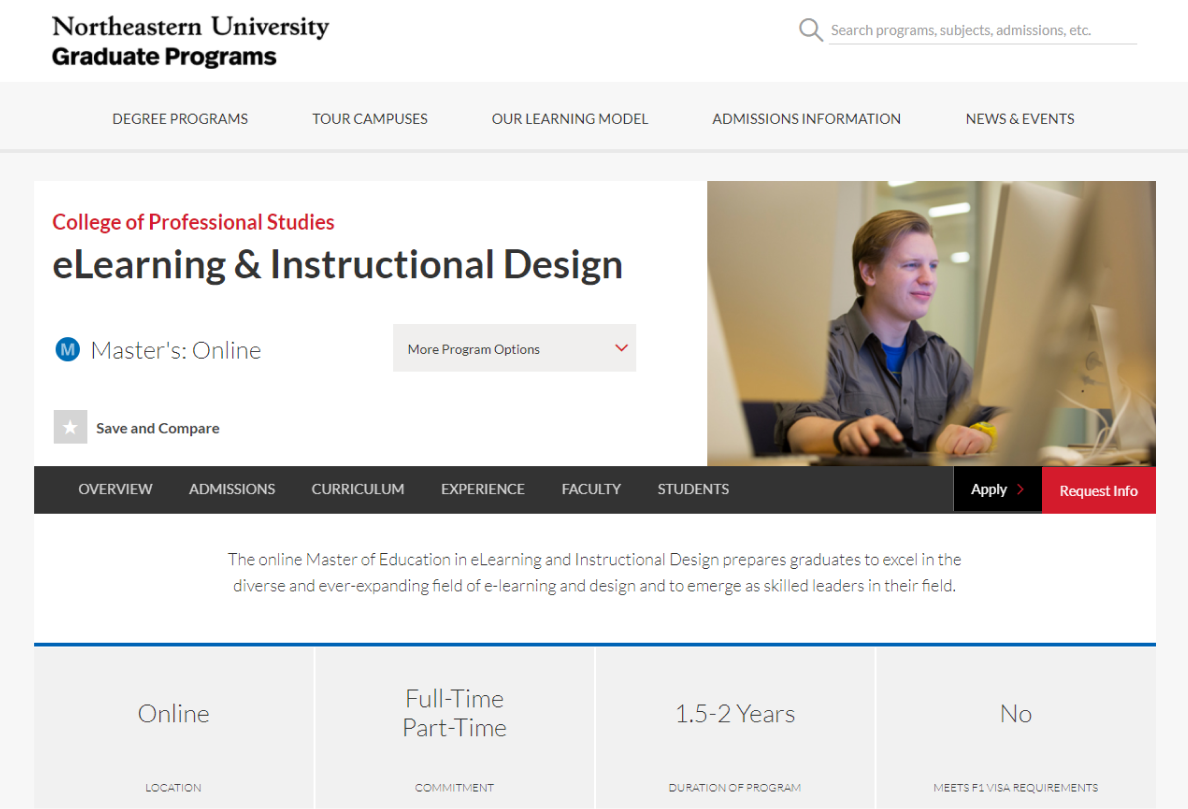
Task: Click the student at computer photo
Action: pos(931,323)
